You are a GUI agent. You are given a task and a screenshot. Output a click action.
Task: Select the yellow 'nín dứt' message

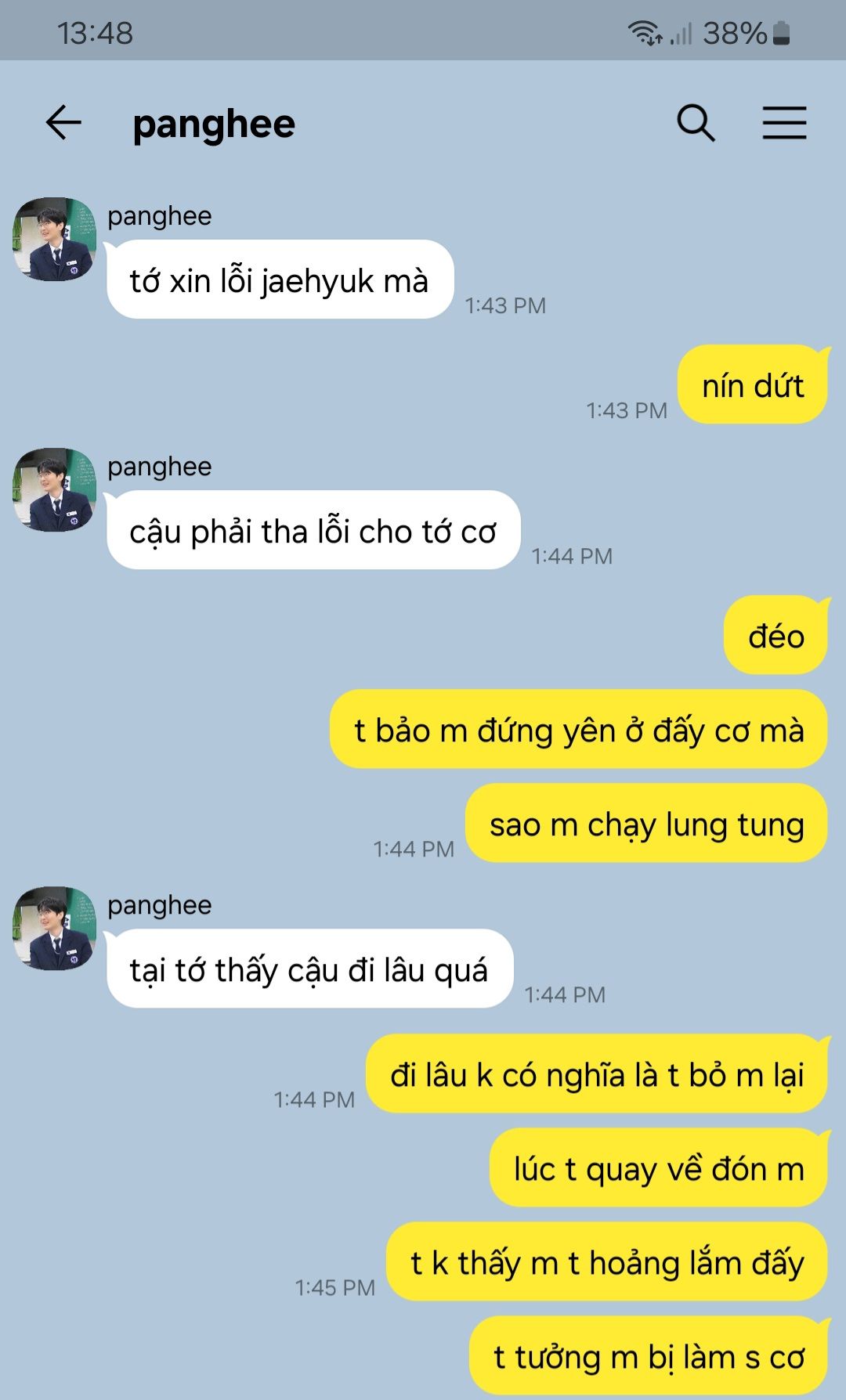point(753,384)
